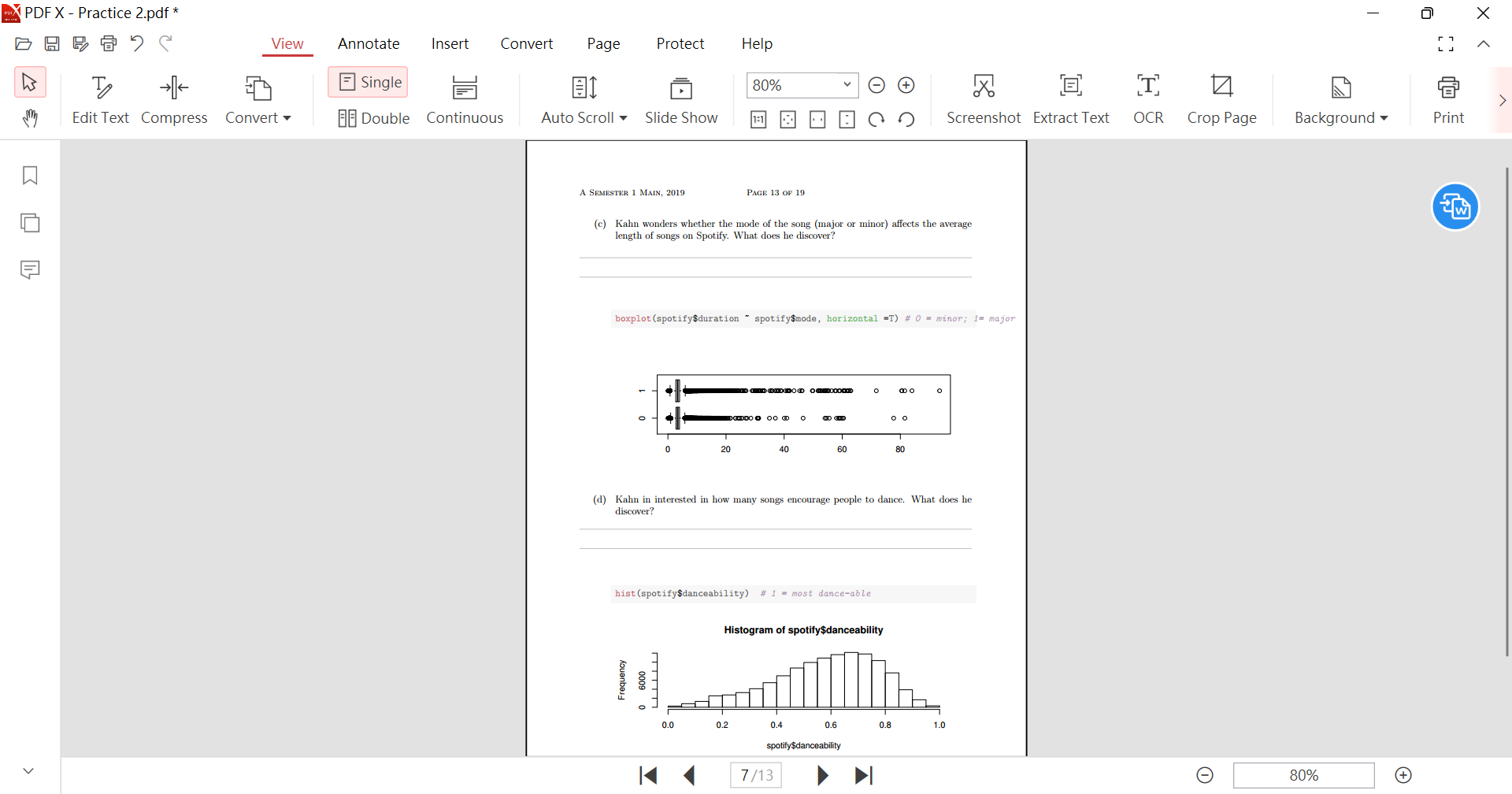This screenshot has height=794, width=1512.
Task: Select the arrow pointer tool
Action: 30,82
